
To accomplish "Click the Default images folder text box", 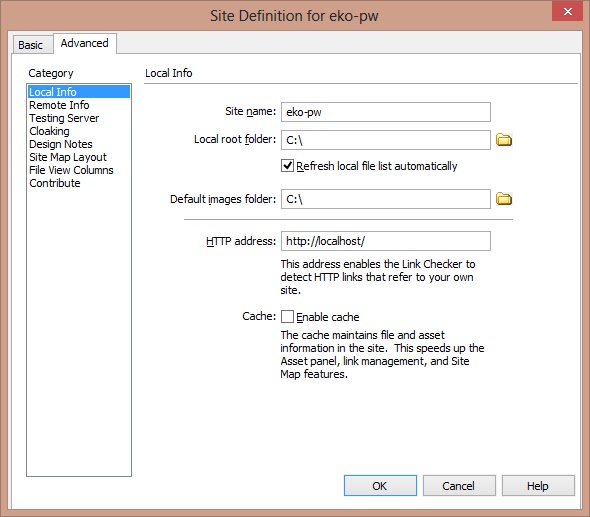I will pyautogui.click(x=386, y=199).
